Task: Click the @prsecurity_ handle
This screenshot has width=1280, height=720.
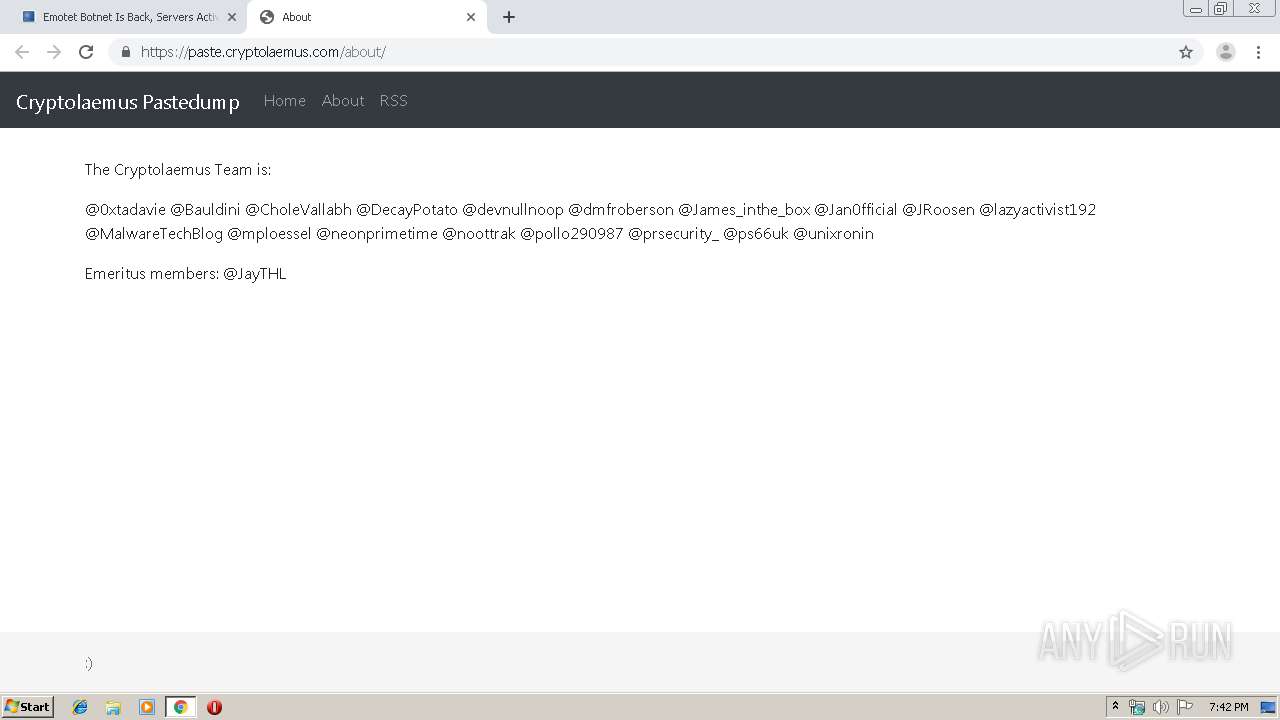Action: pos(673,233)
